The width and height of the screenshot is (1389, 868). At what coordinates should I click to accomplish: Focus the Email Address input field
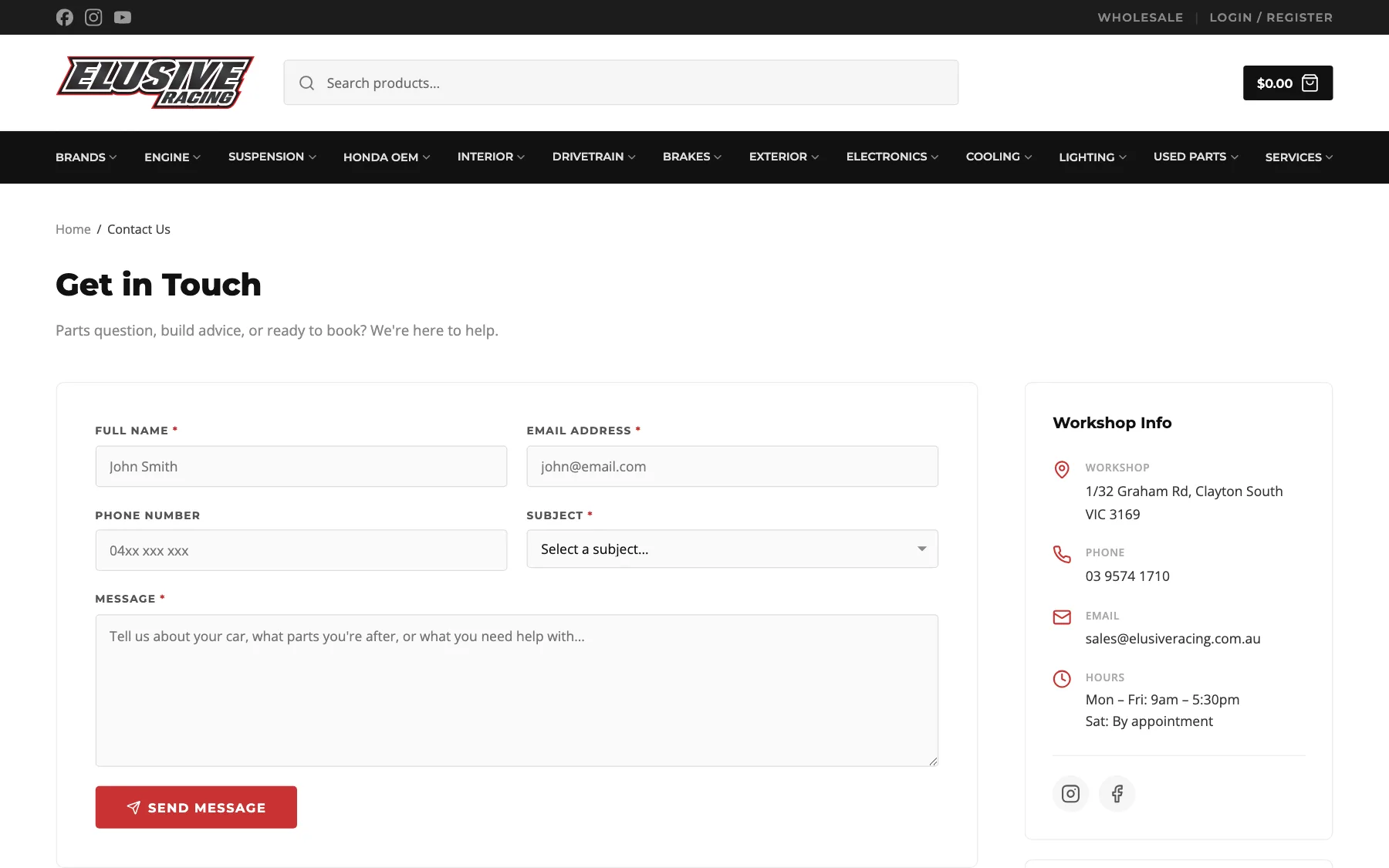[732, 466]
